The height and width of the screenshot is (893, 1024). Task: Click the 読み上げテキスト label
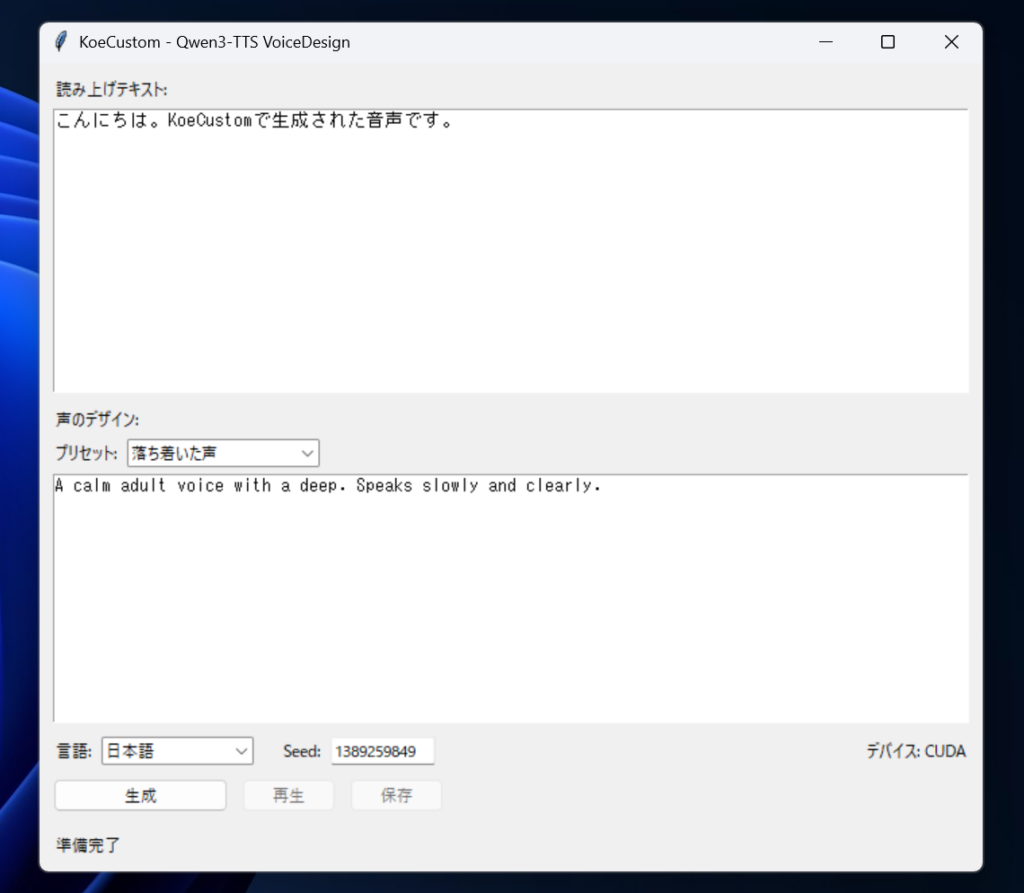(x=111, y=90)
